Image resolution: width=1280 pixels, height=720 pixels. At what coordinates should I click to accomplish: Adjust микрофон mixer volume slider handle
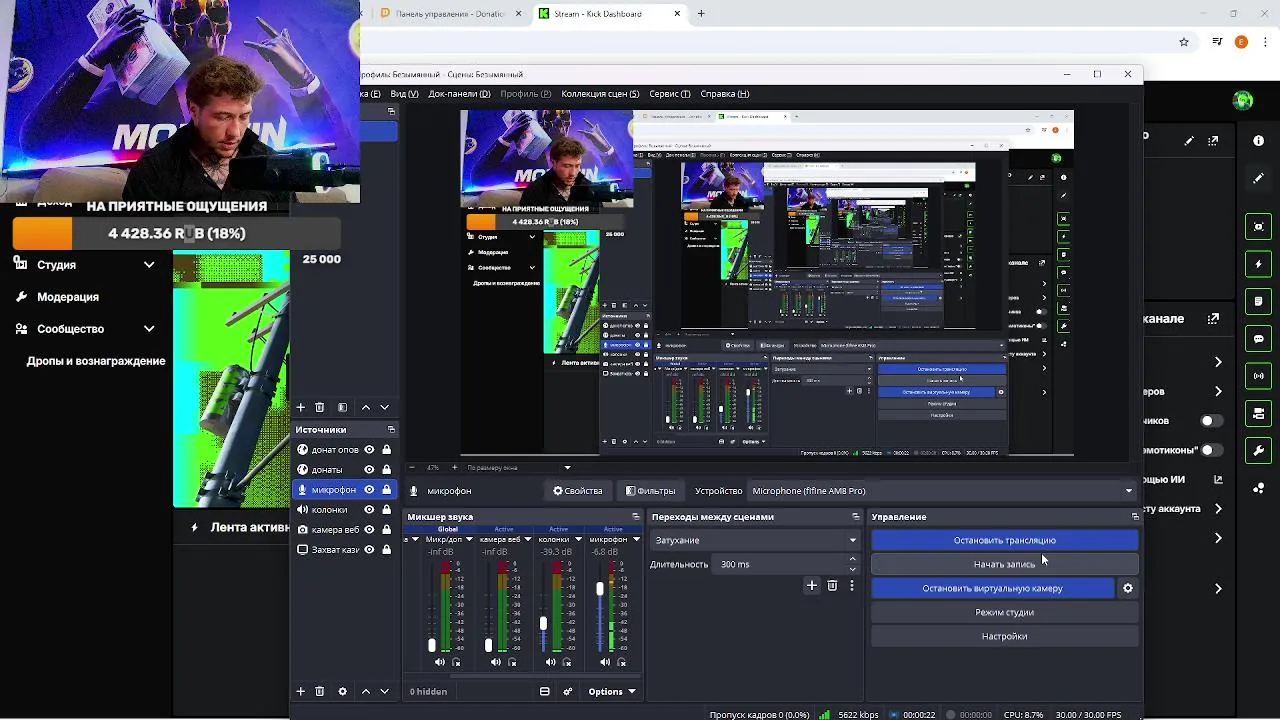click(600, 589)
